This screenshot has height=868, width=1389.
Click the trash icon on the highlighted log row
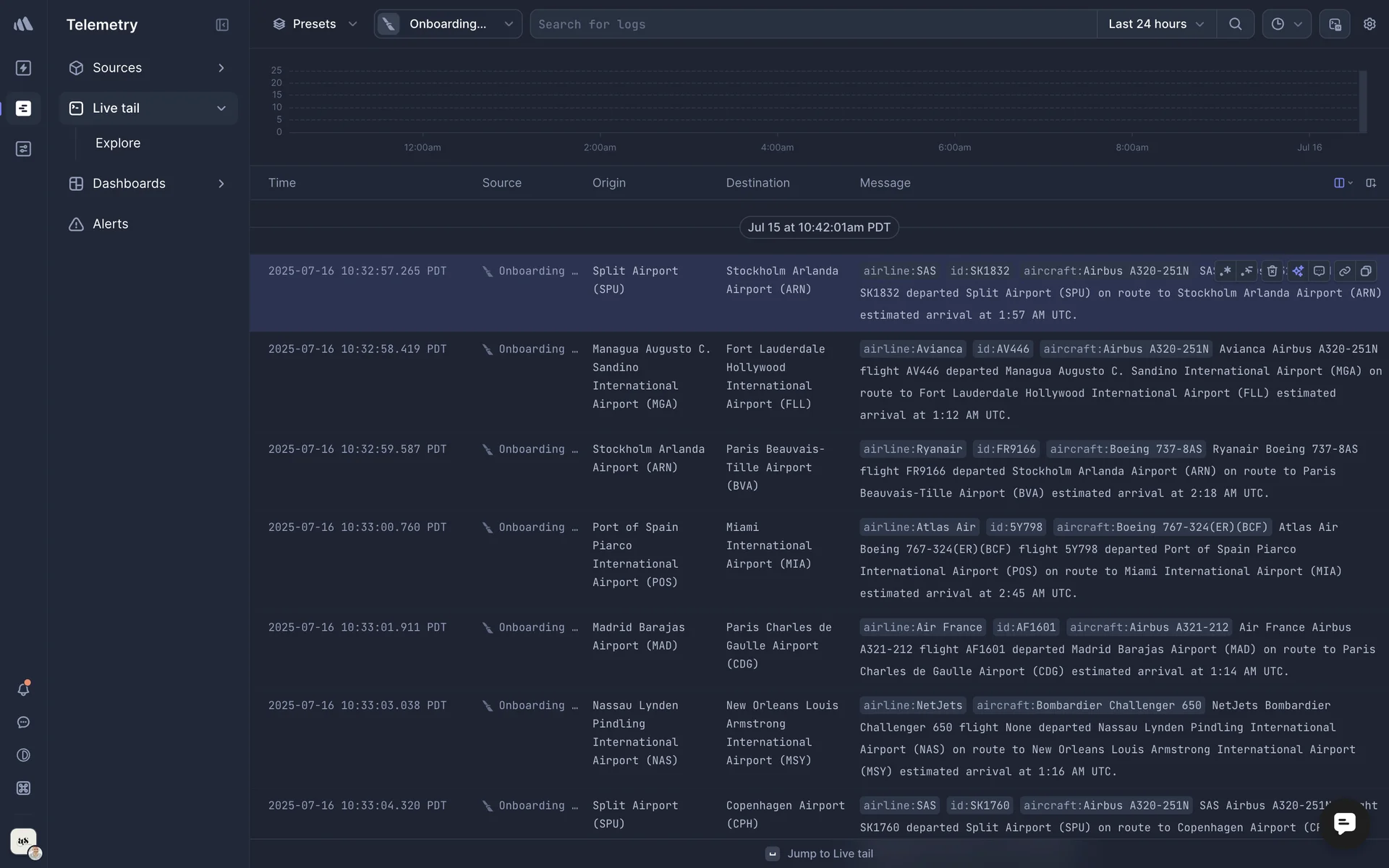1272,271
